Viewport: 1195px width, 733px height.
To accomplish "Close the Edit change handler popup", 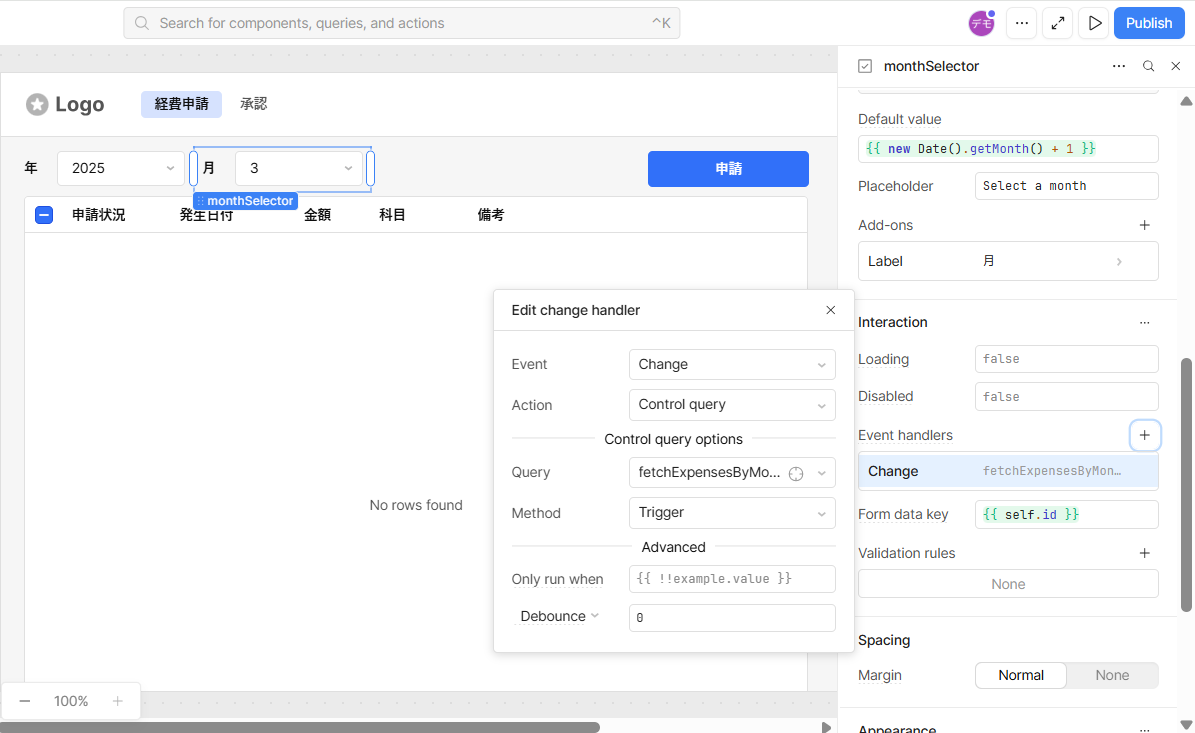I will pos(830,310).
